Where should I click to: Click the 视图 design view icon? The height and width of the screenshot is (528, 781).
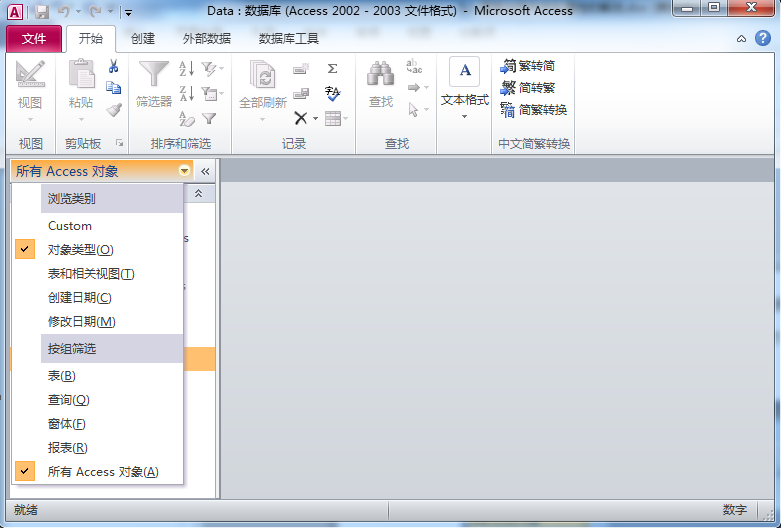tap(30, 74)
